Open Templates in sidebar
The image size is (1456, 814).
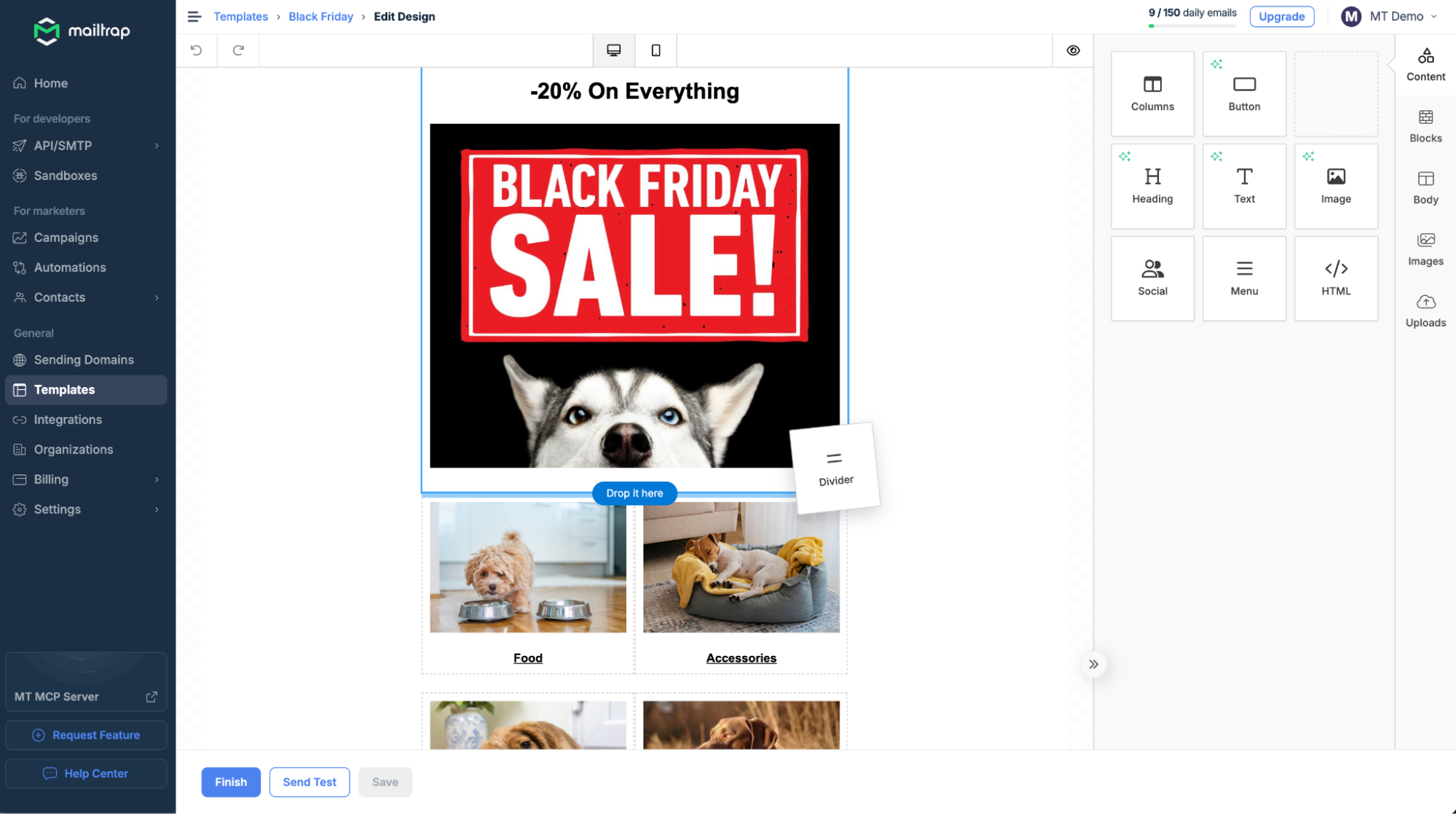tap(86, 390)
